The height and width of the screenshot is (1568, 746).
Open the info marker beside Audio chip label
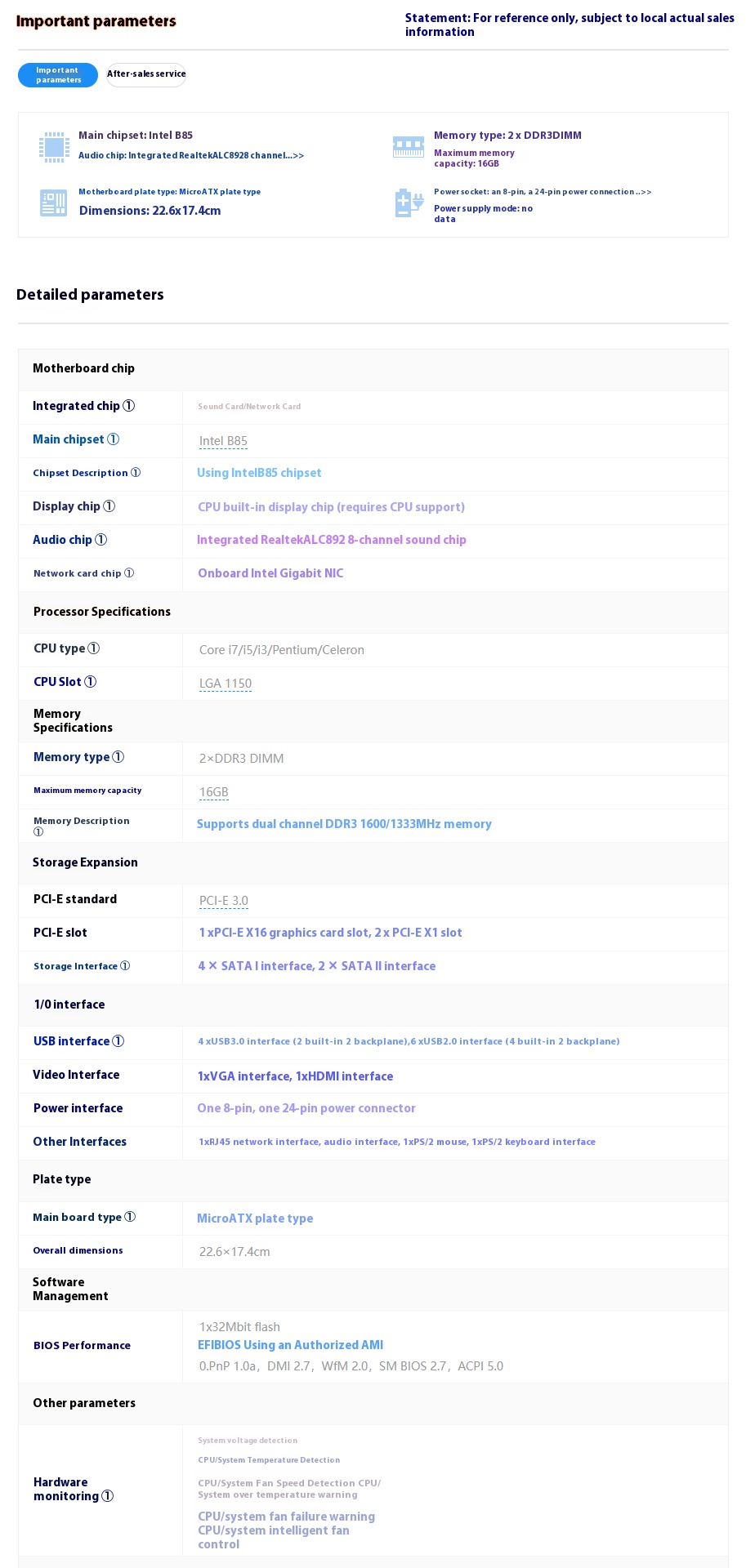coord(101,540)
